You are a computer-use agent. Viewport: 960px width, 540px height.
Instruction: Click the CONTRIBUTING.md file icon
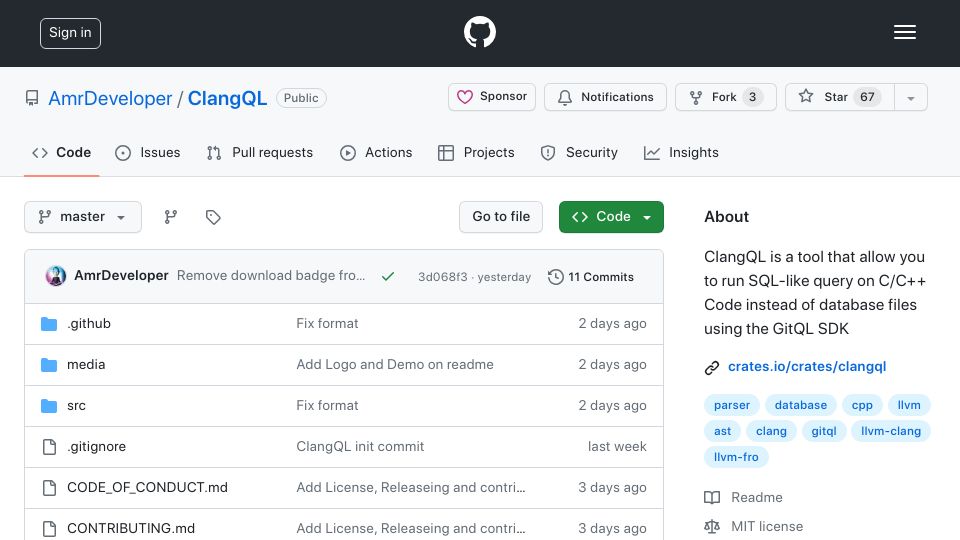click(50, 529)
